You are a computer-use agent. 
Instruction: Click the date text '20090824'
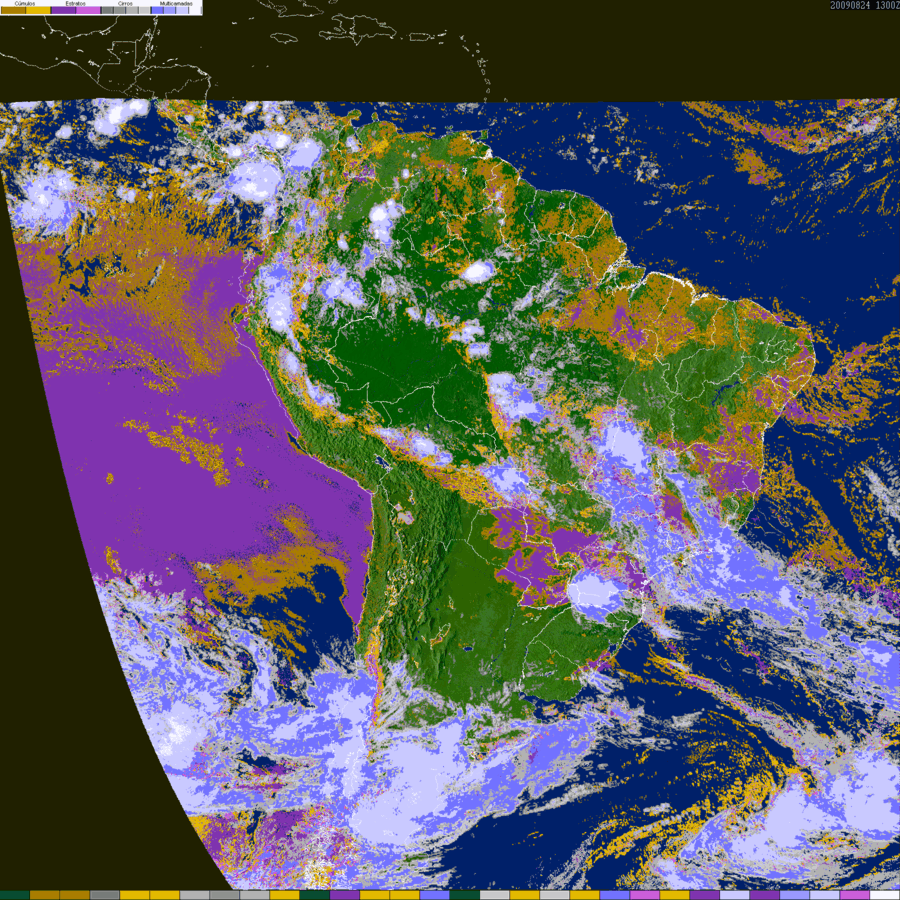[x=850, y=5]
